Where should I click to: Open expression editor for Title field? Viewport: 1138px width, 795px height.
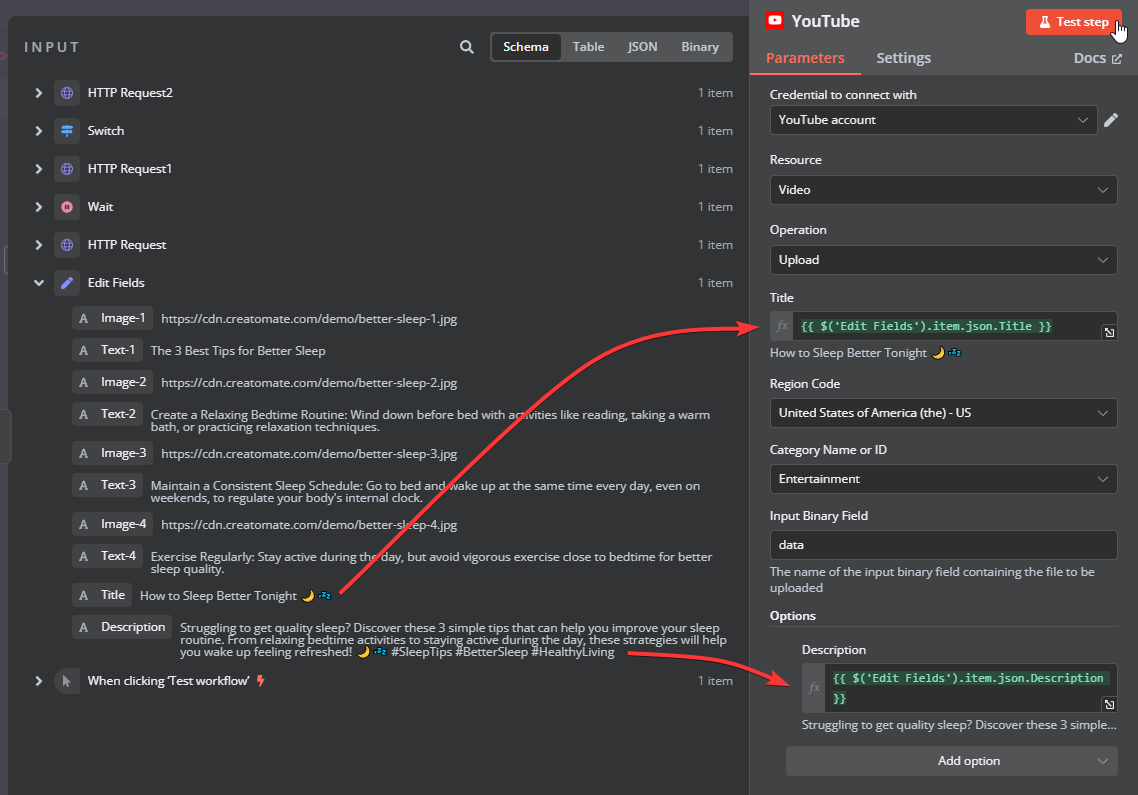(x=1110, y=333)
